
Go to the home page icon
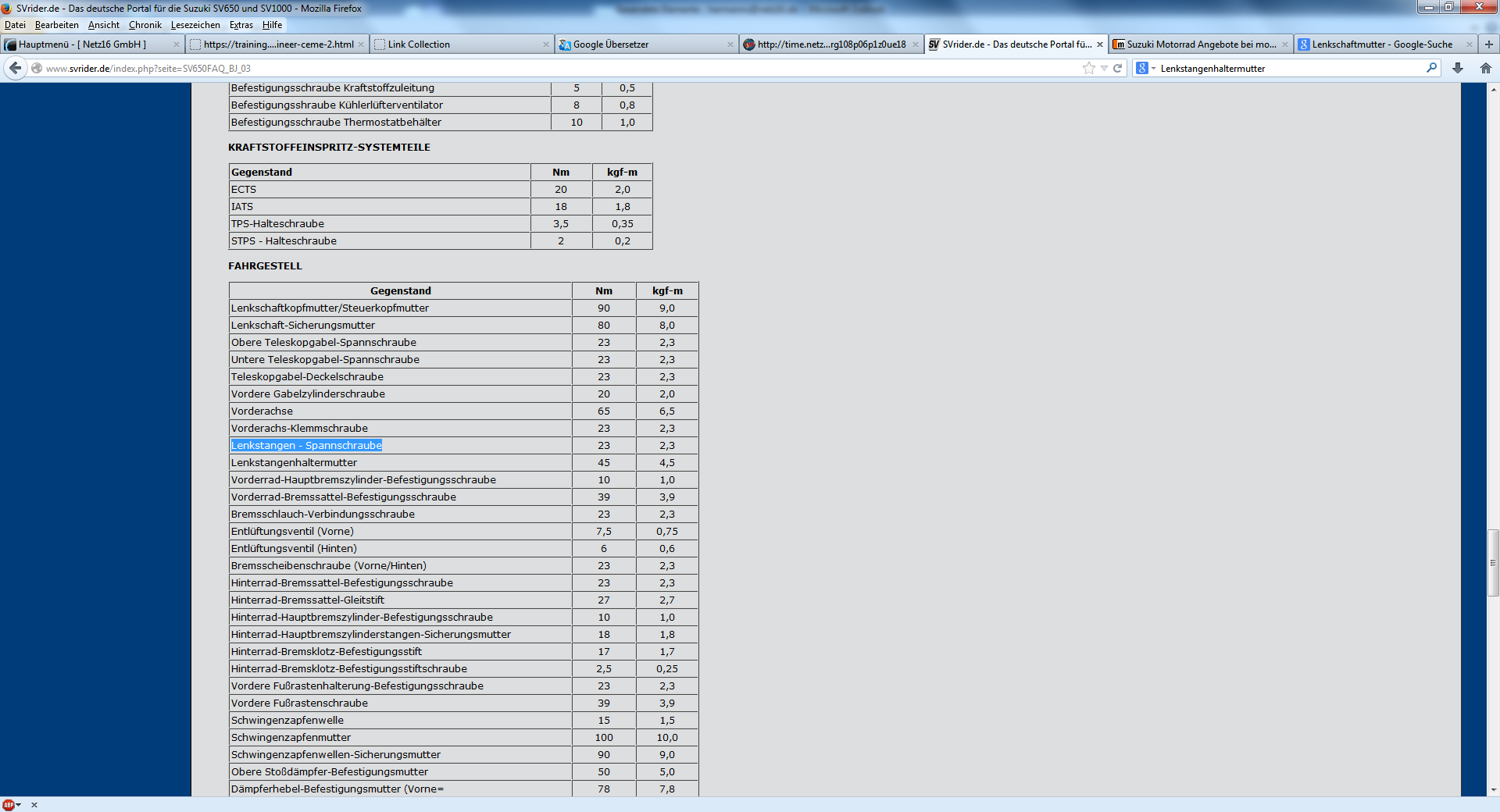pos(1486,68)
